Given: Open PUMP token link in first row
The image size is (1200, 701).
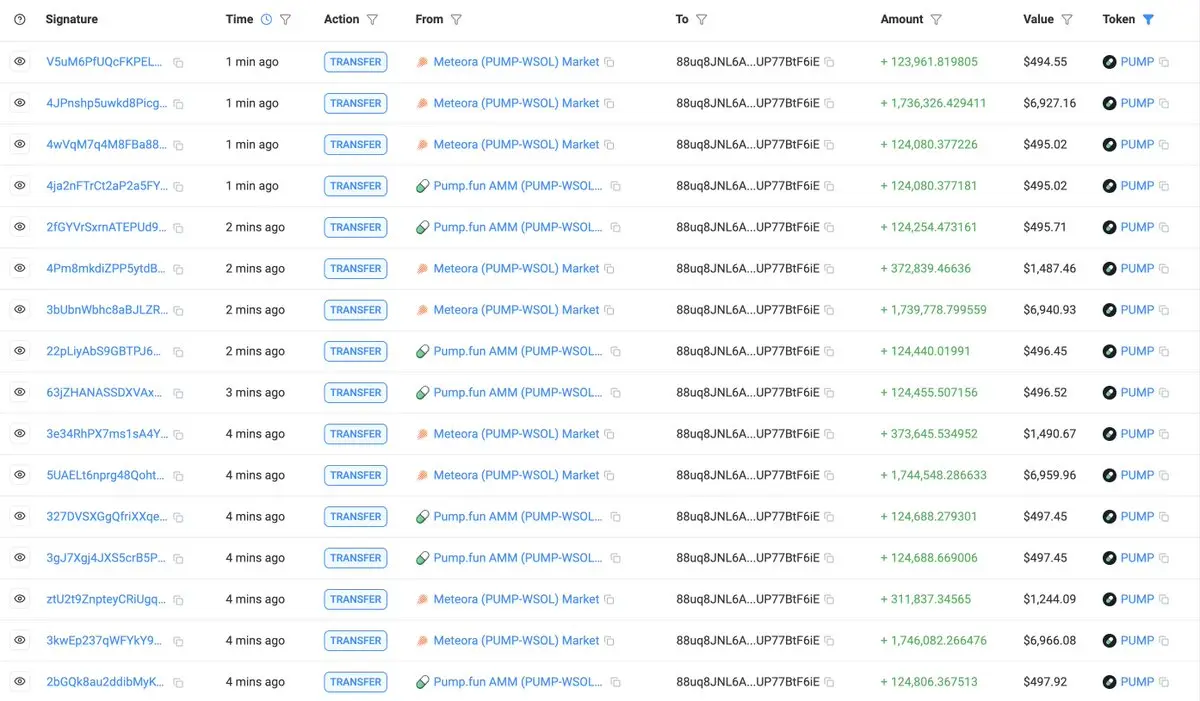Looking at the screenshot, I should click(x=1137, y=62).
